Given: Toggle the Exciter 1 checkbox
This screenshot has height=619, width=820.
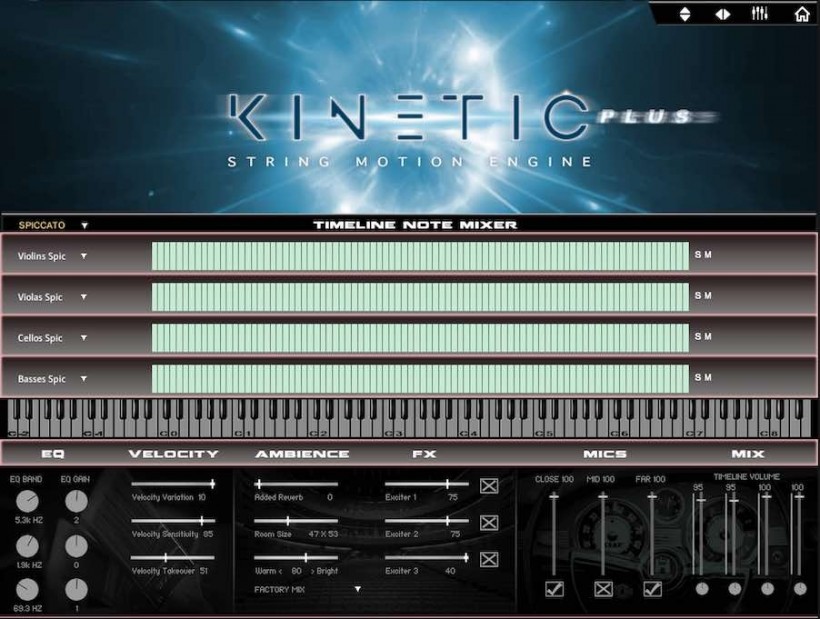Looking at the screenshot, I should coord(489,486).
